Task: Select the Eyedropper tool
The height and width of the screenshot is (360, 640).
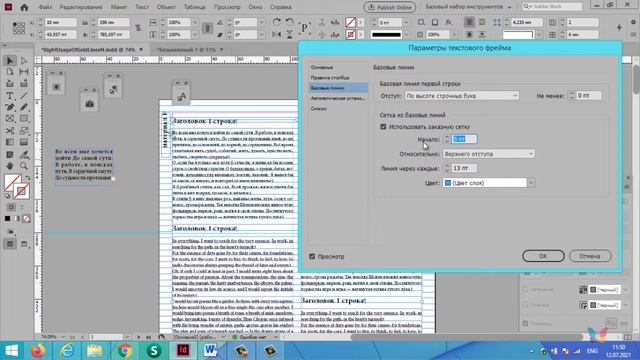Action: (24, 155)
